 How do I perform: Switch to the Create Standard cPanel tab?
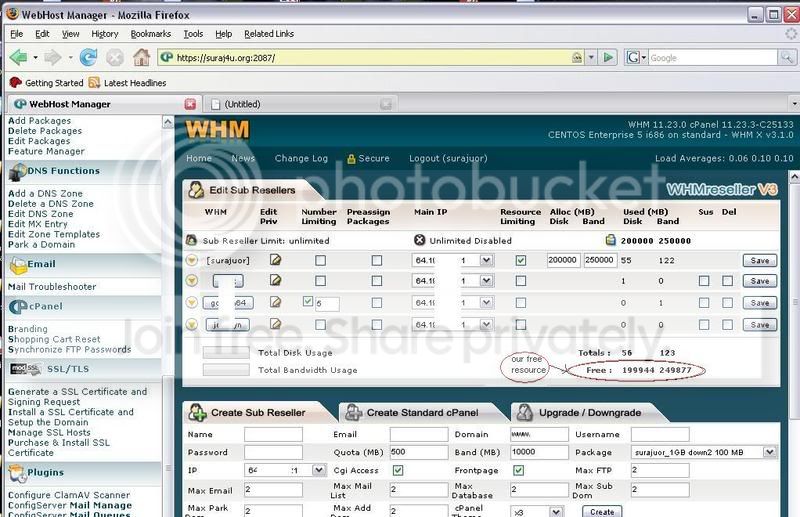(x=422, y=412)
